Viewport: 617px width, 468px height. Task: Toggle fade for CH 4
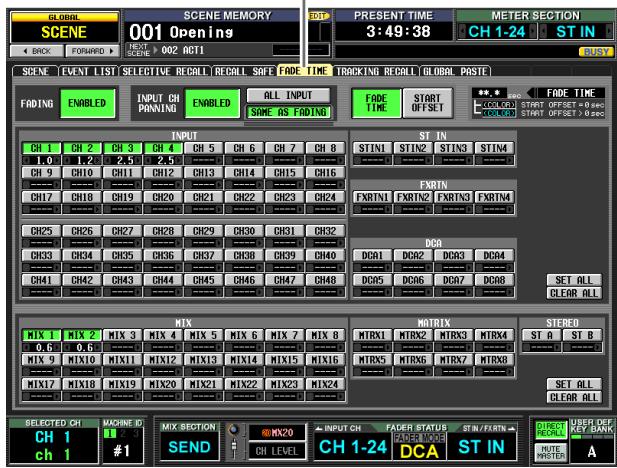pyautogui.click(x=163, y=148)
